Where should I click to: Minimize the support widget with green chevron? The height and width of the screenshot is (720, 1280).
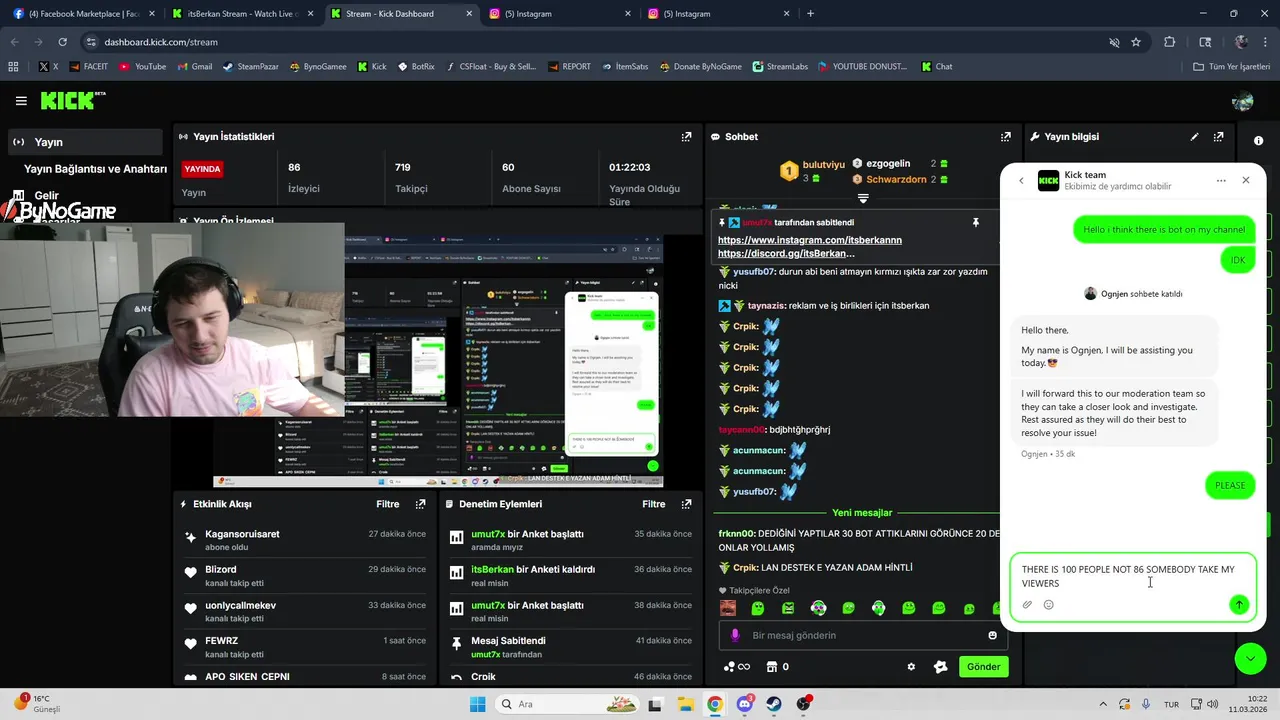[x=1250, y=657]
